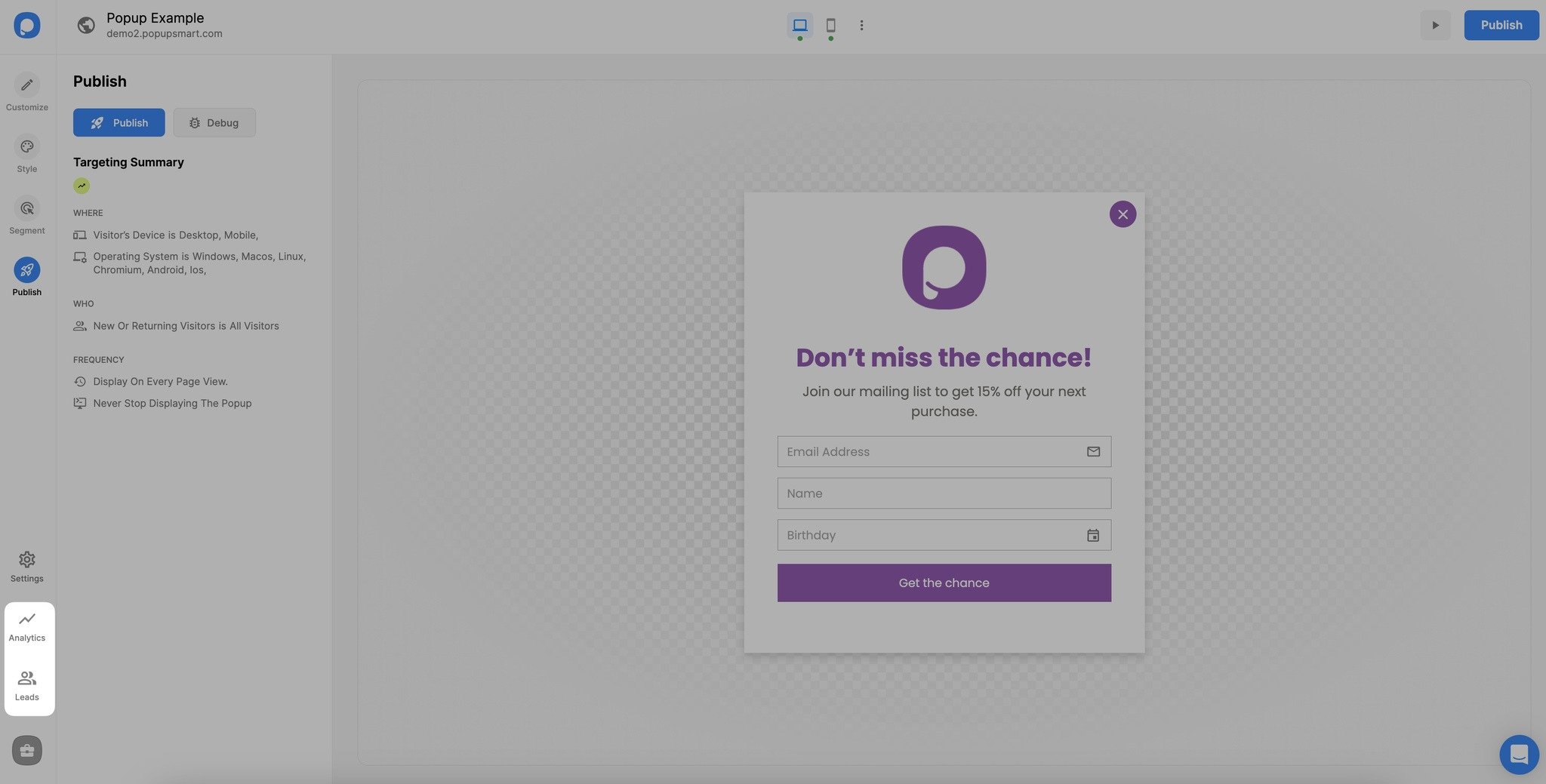1546x784 pixels.
Task: Click the Popup Example title
Action: coord(156,17)
